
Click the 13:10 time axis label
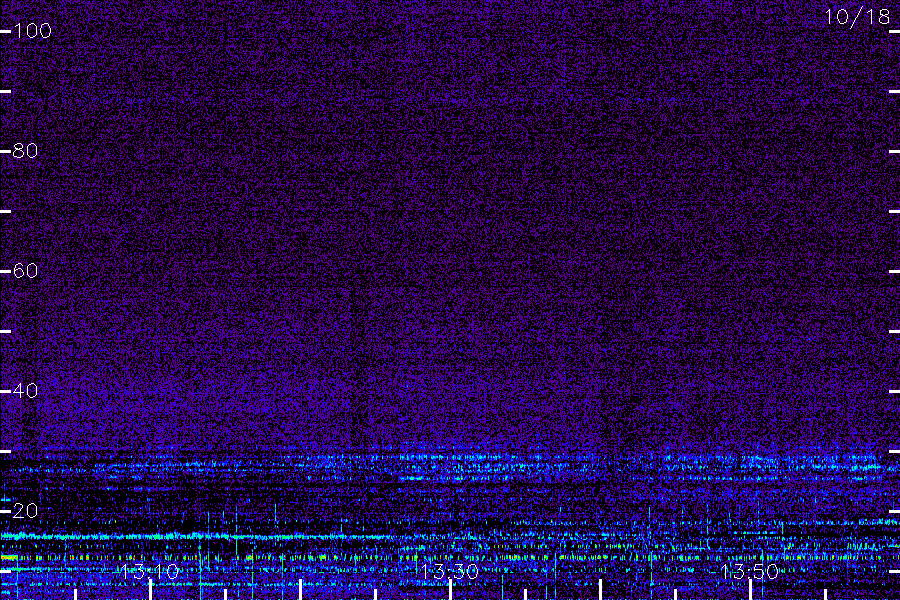pos(150,572)
